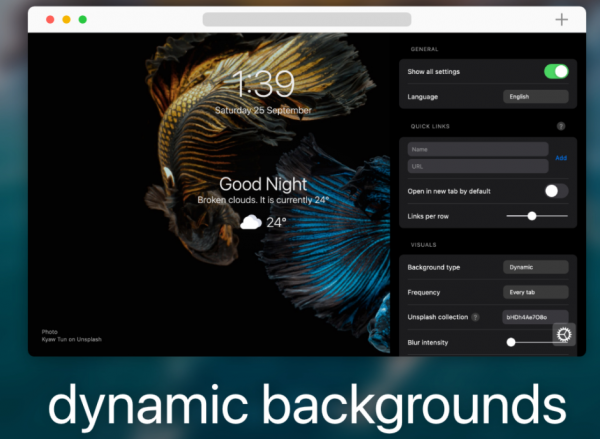The image size is (600, 439).
Task: Maximize the window with the green button
Action: pos(83,20)
